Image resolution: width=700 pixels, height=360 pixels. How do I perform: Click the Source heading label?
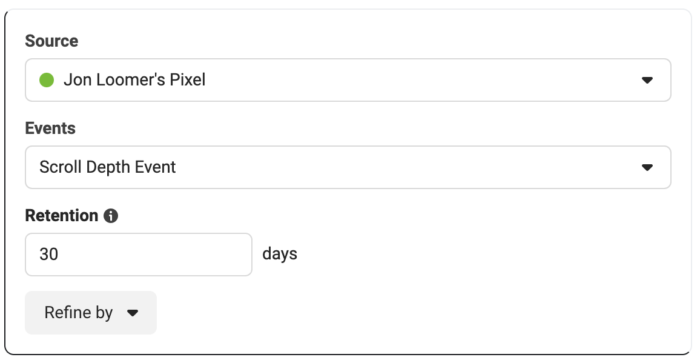pyautogui.click(x=51, y=41)
